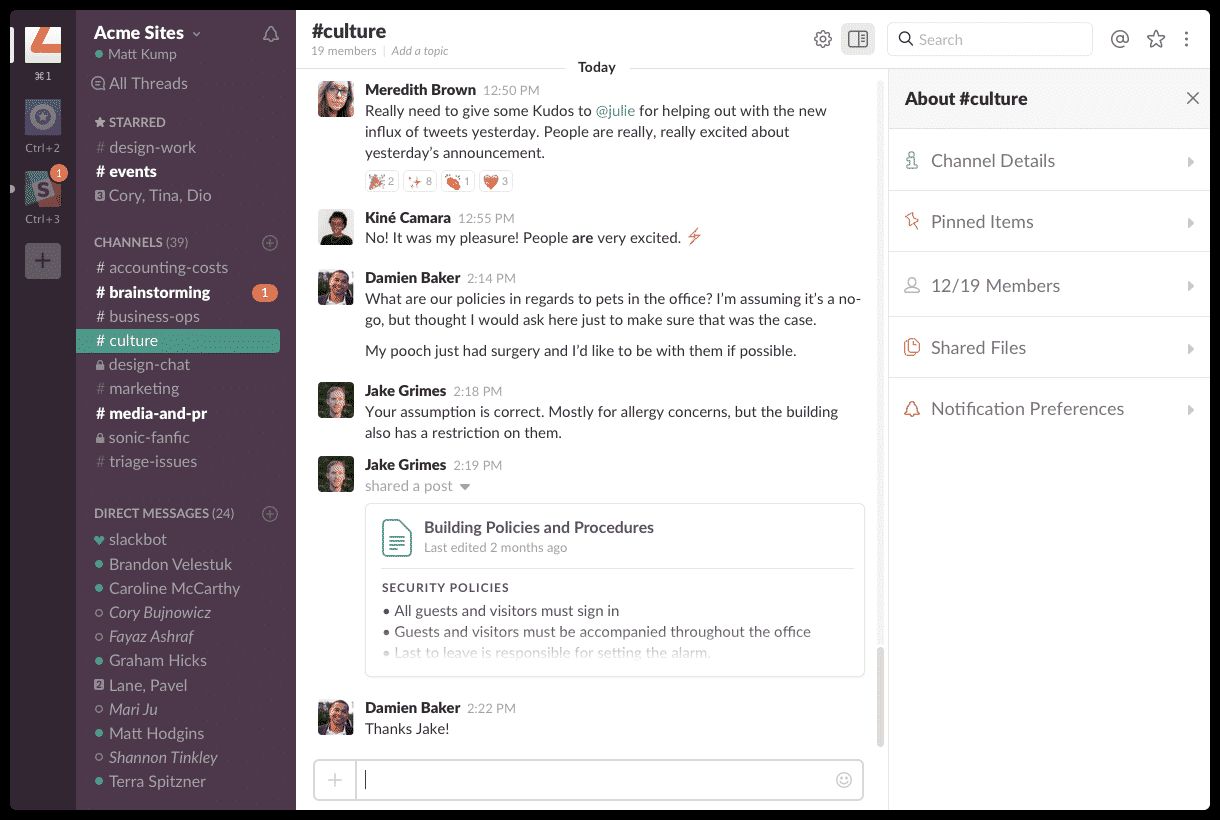The height and width of the screenshot is (820, 1220).
Task: Open Pinned Items via the pushpin icon
Action: click(x=912, y=222)
